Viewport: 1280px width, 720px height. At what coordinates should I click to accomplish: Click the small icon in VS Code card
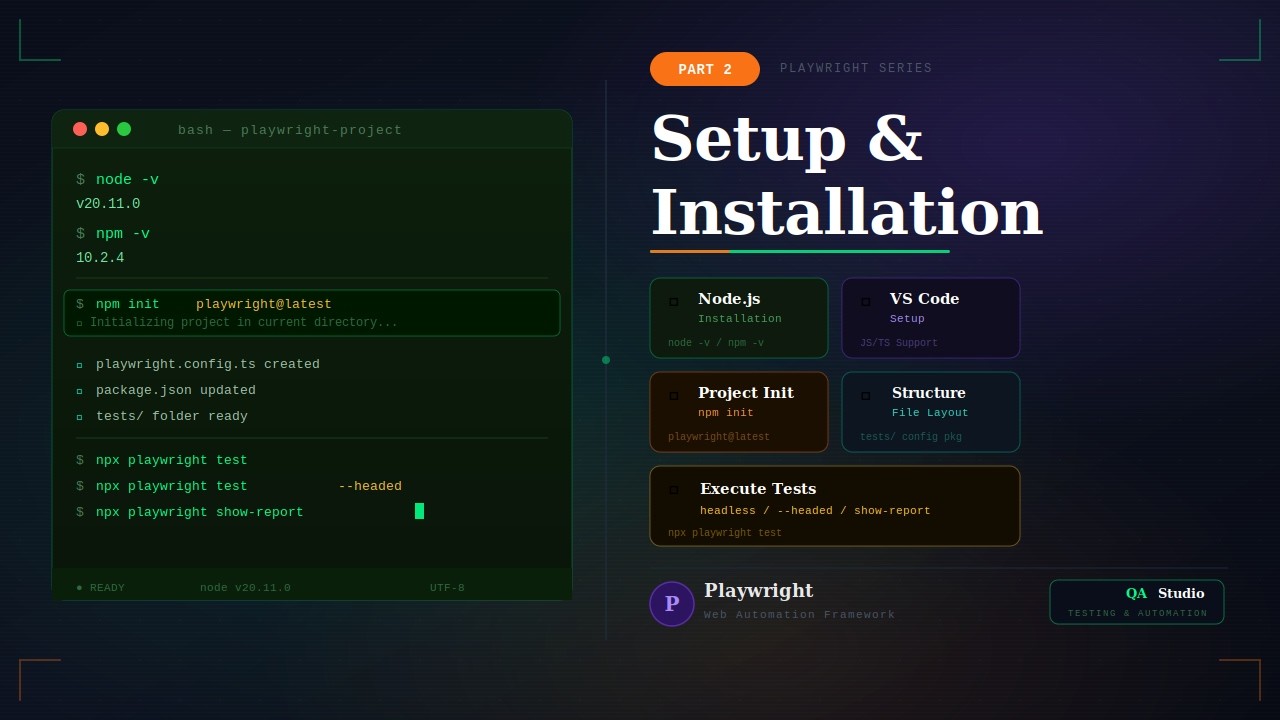coord(866,302)
